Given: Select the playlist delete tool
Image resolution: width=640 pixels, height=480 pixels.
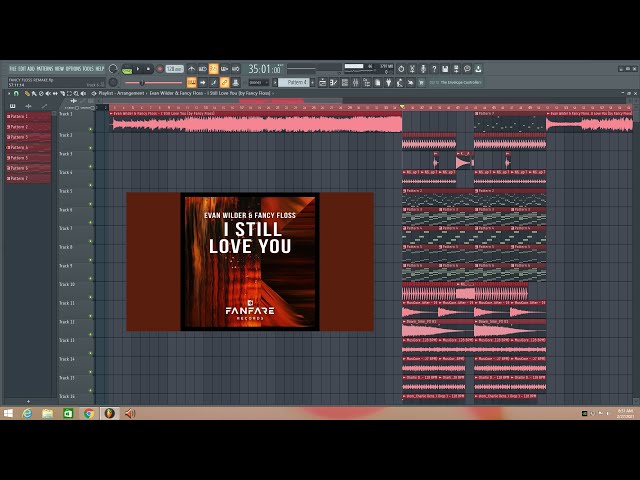Looking at the screenshot, I should [x=41, y=93].
